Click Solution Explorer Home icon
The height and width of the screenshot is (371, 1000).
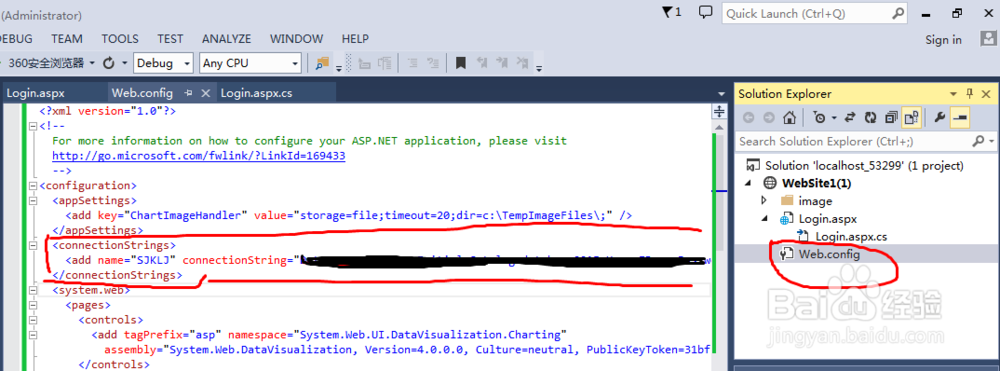coord(790,117)
